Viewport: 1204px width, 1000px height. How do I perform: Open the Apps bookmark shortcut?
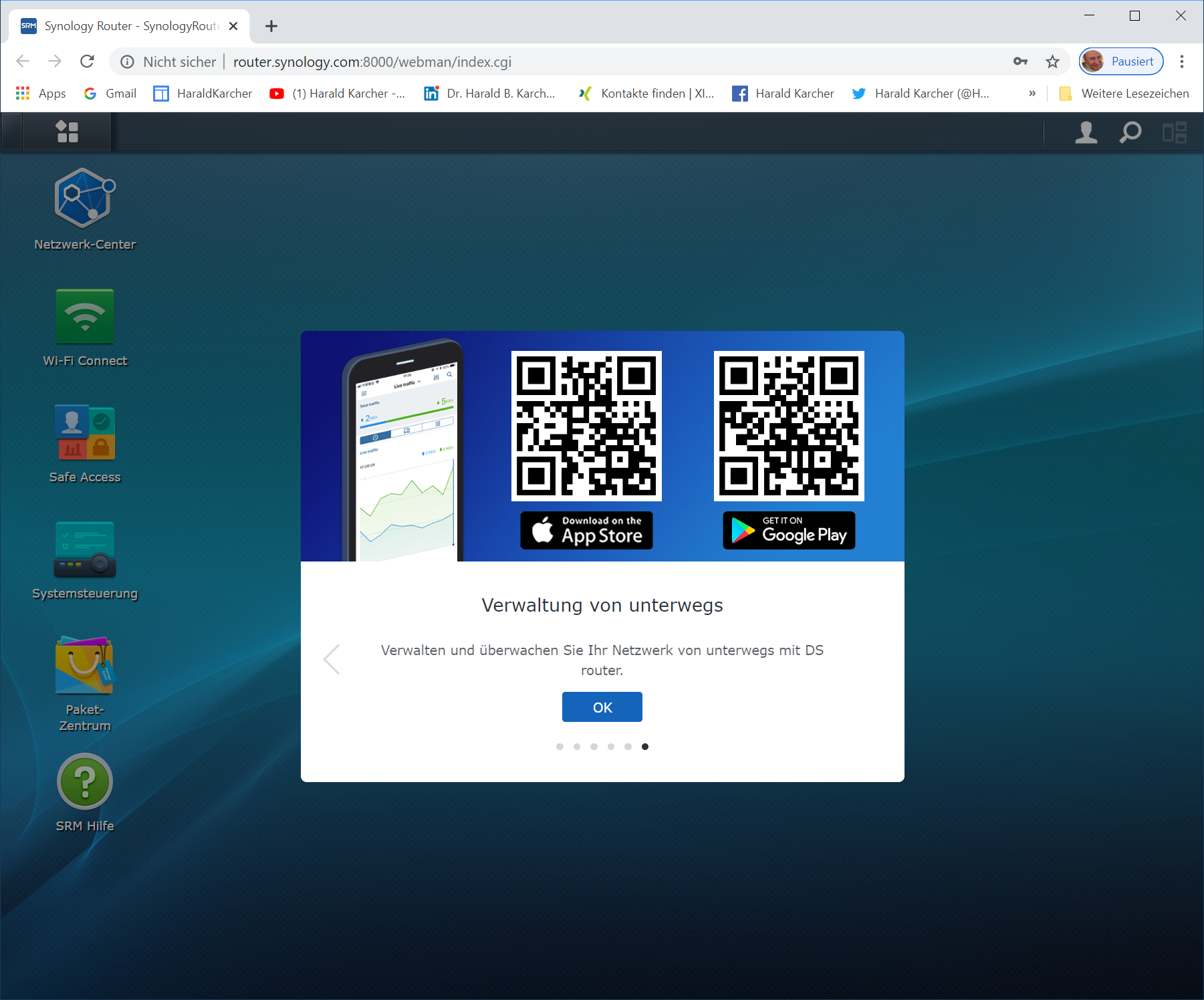(x=41, y=94)
